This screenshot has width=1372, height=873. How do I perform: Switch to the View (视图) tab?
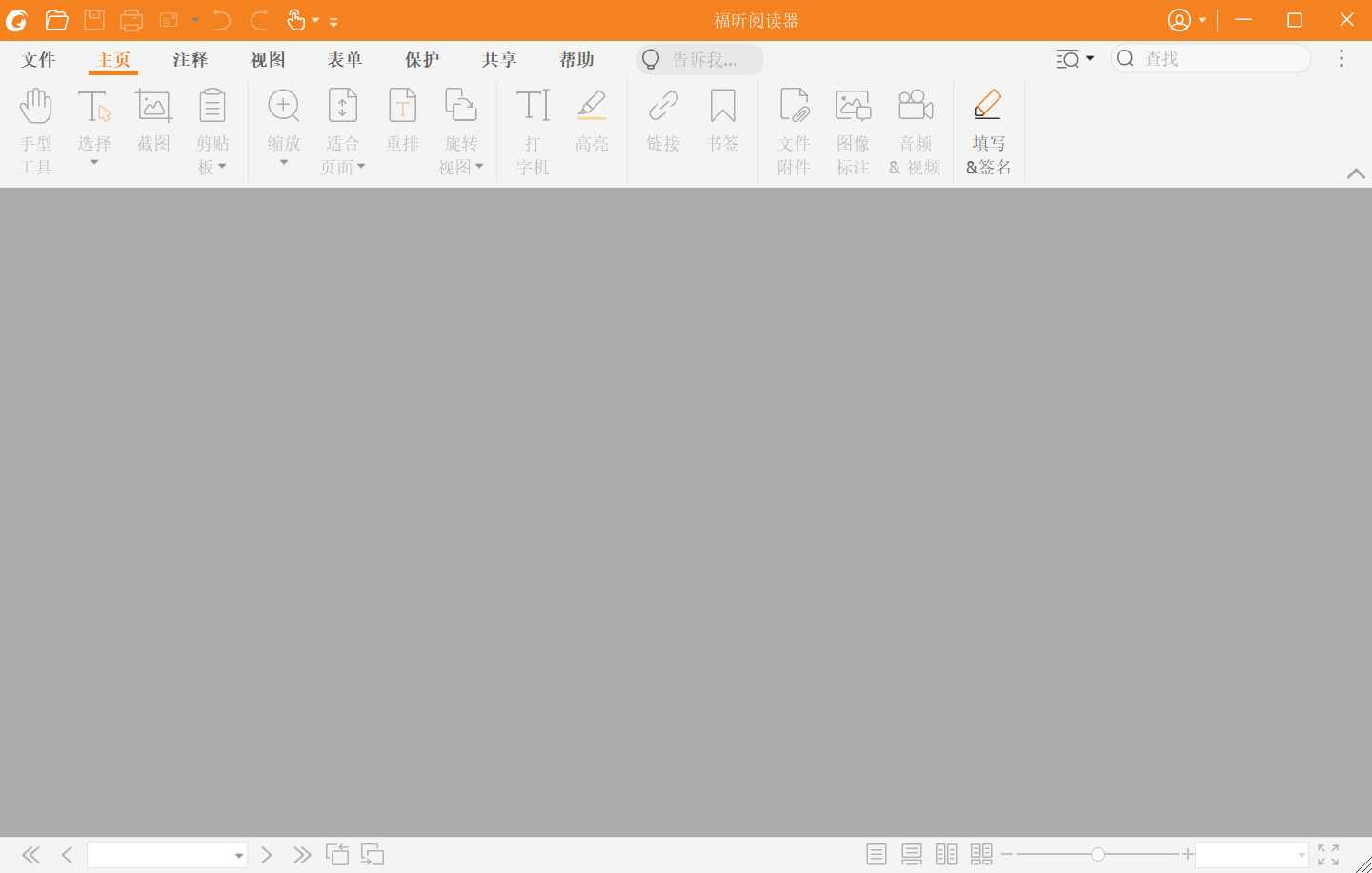coord(268,60)
